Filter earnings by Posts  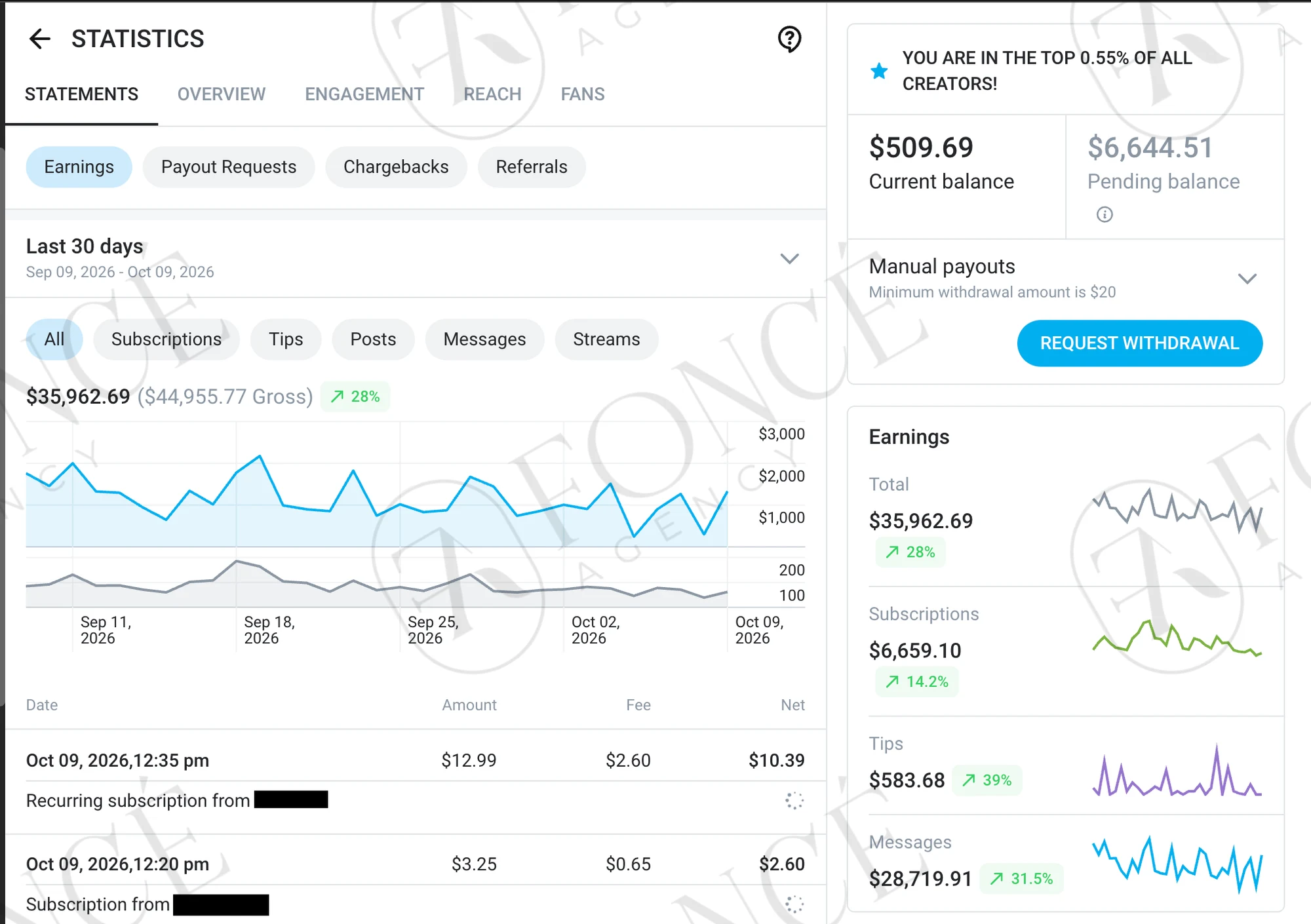coord(373,339)
